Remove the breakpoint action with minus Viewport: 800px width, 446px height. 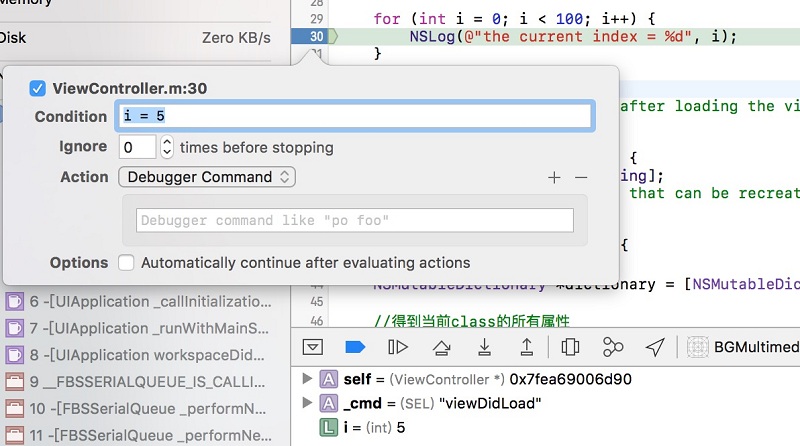click(581, 177)
